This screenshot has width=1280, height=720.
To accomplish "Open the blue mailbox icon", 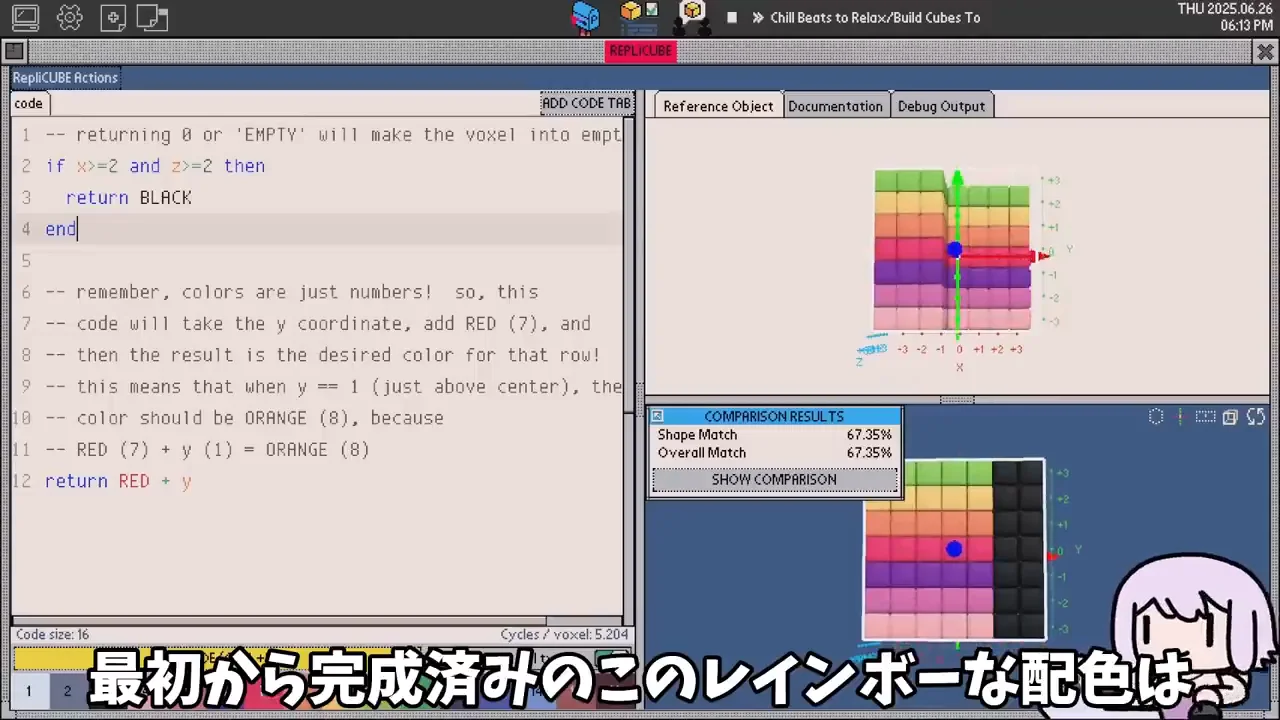I will pos(585,16).
